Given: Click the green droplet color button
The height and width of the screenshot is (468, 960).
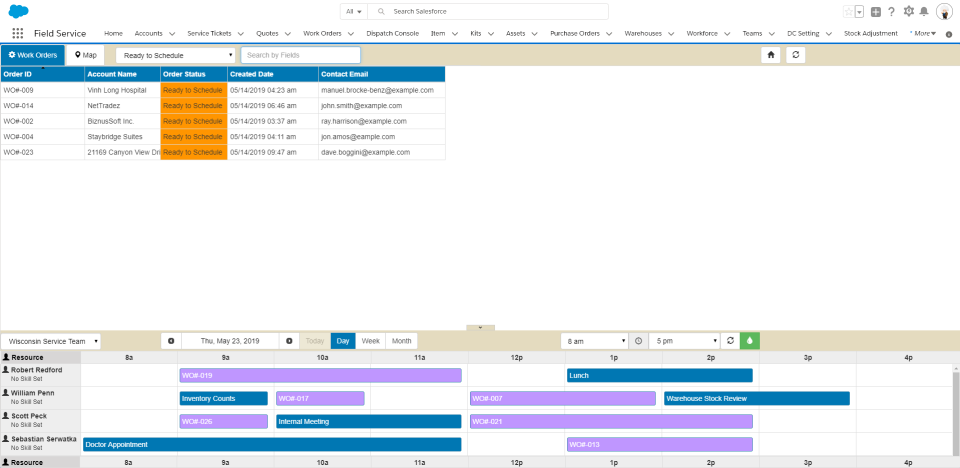Looking at the screenshot, I should point(749,341).
